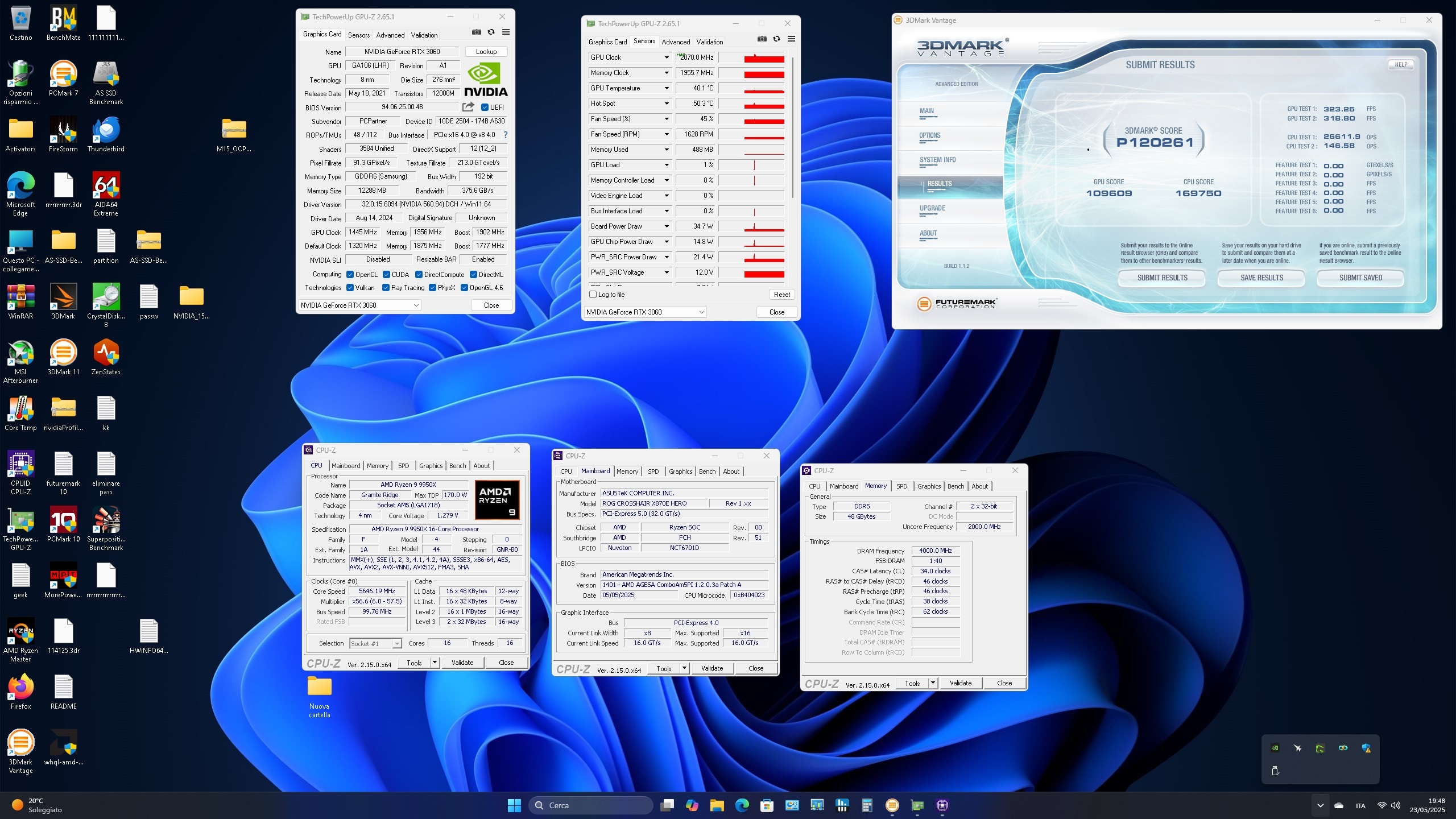Click Reset button in GPU-Z Sensors
1456x819 pixels.
781,295
